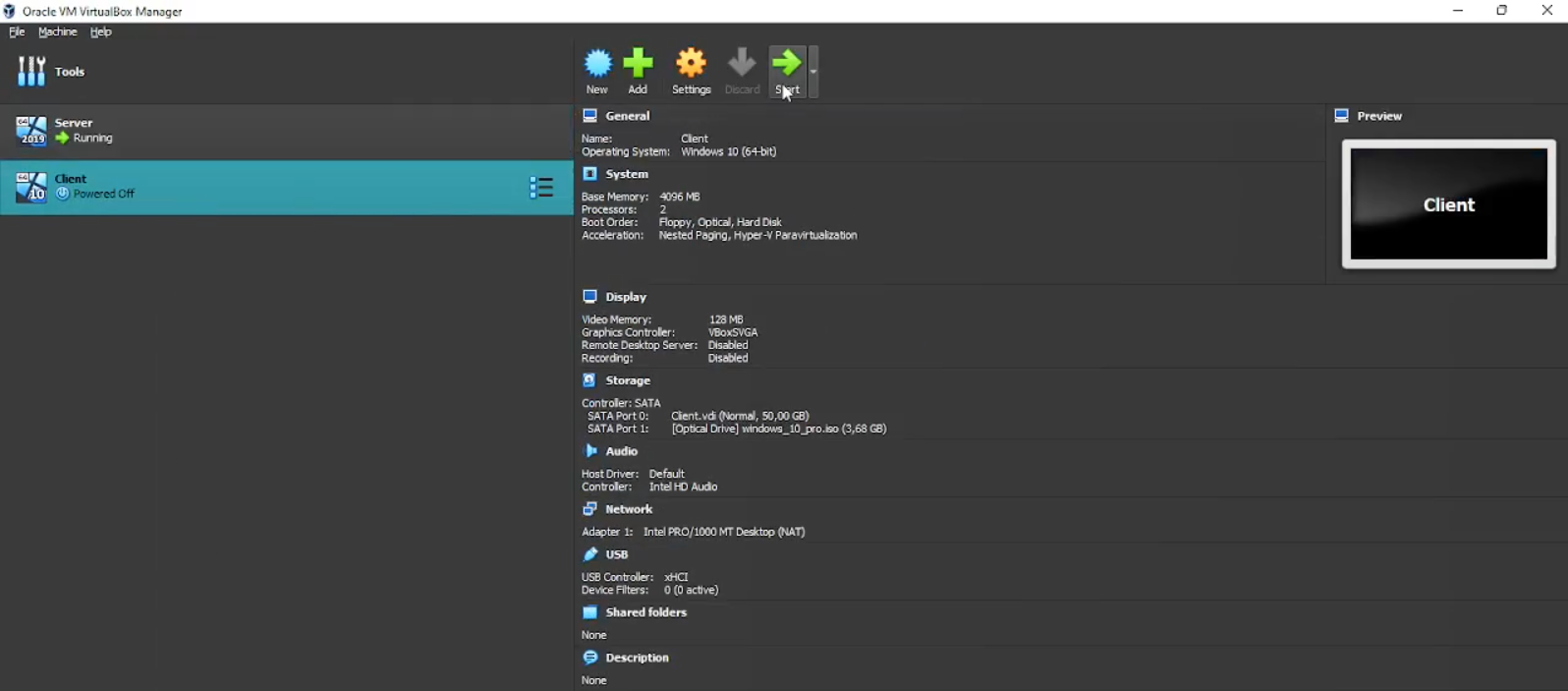Click the Add machine icon
Image resolution: width=1568 pixels, height=691 pixels.
pos(639,70)
